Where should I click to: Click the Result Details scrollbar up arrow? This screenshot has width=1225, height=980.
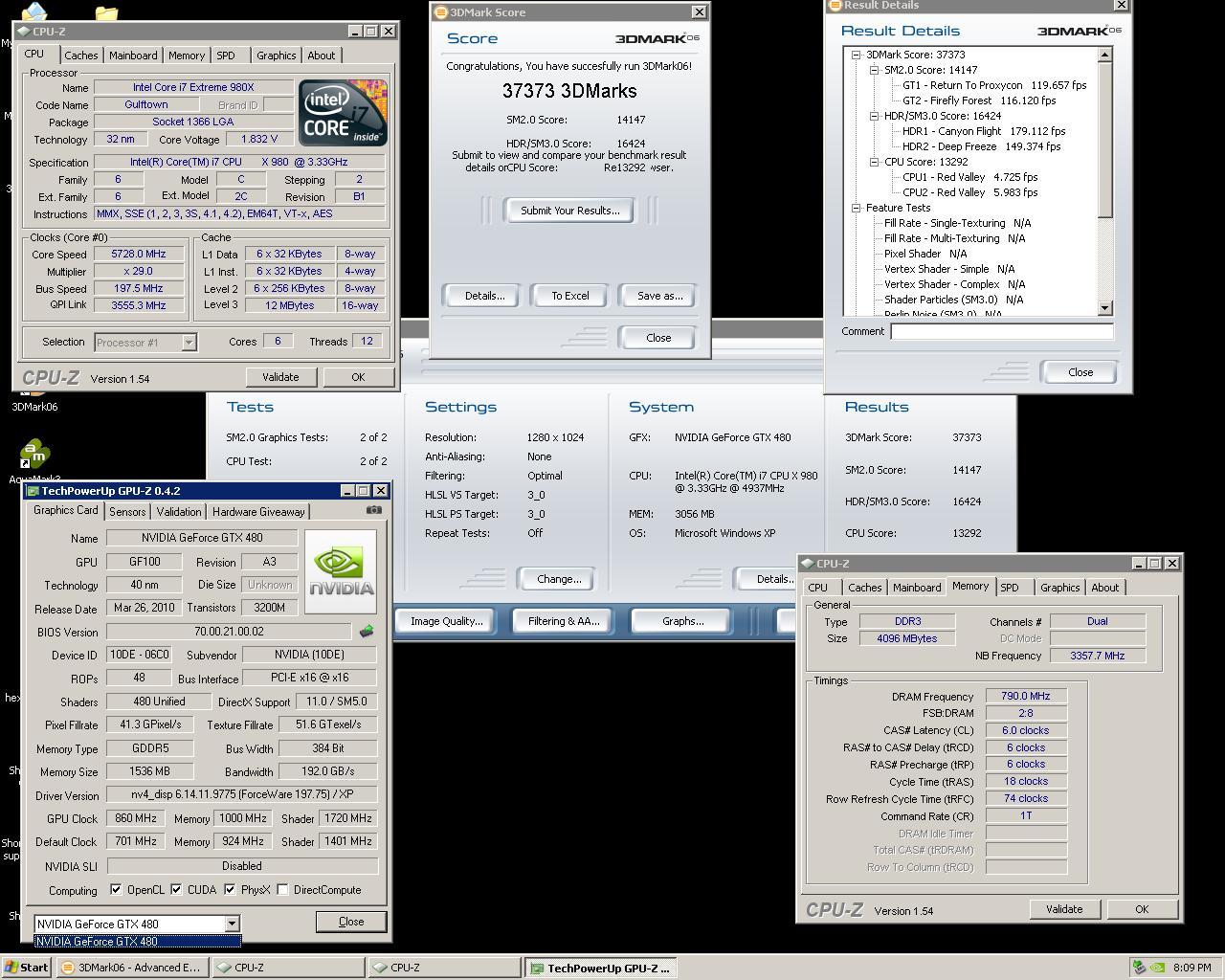(x=1105, y=55)
